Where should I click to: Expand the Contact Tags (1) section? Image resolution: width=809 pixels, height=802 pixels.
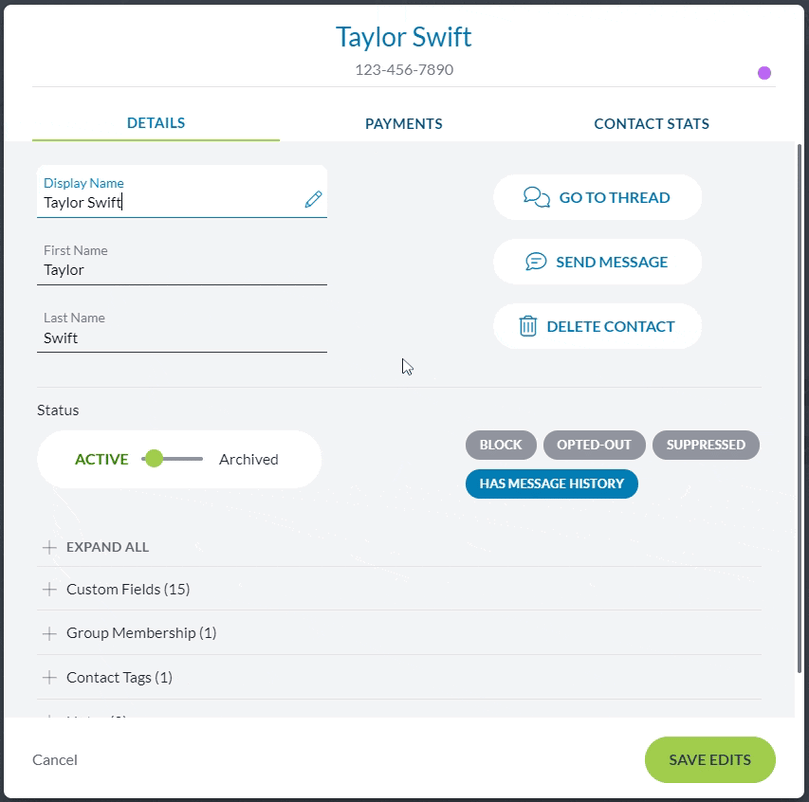(399, 677)
